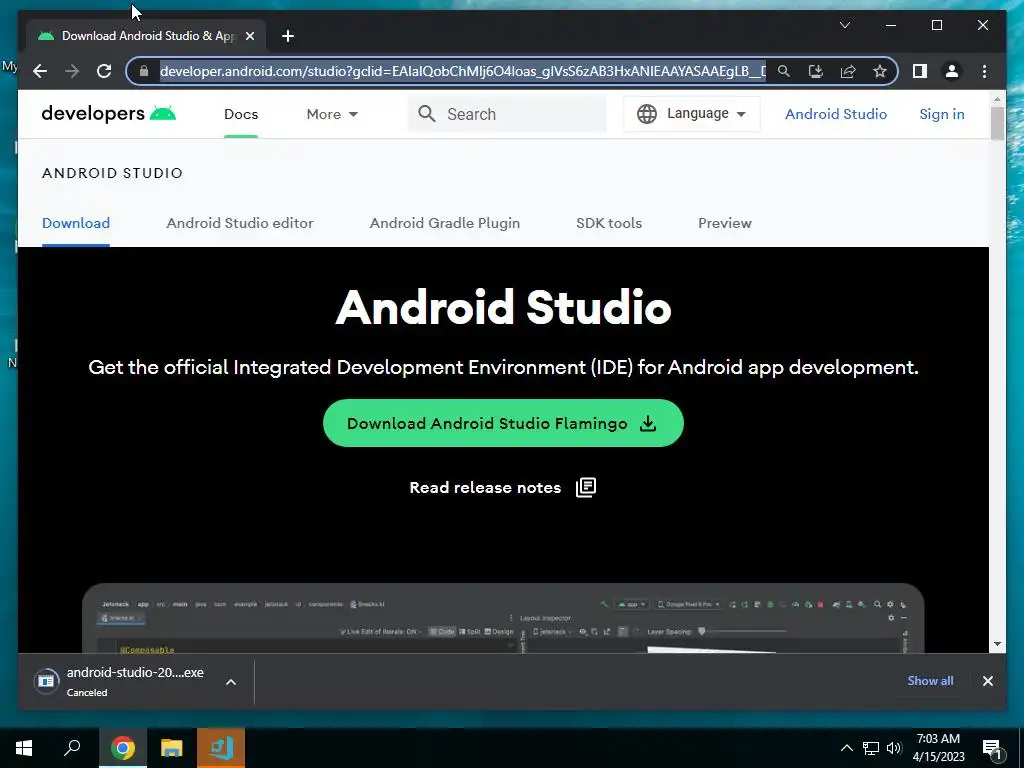This screenshot has height=768, width=1024.
Task: Click the browser forward arrow
Action: click(72, 71)
